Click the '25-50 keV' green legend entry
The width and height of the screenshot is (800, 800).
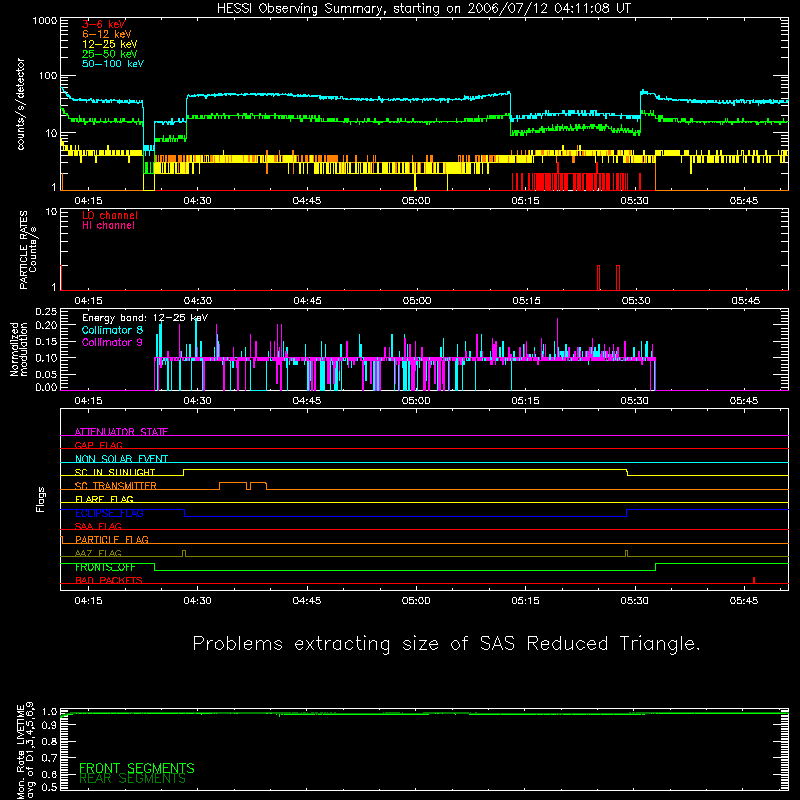tap(110, 54)
